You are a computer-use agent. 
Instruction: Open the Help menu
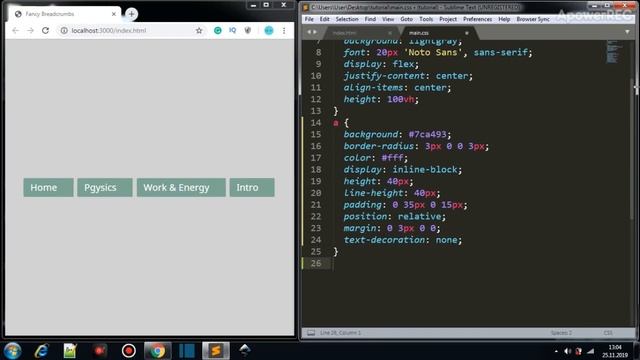504,19
